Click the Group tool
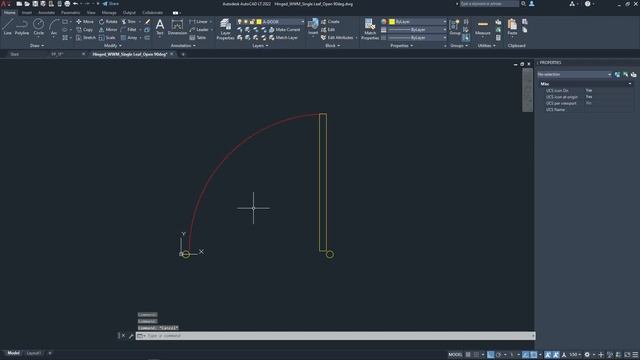 pyautogui.click(x=454, y=27)
